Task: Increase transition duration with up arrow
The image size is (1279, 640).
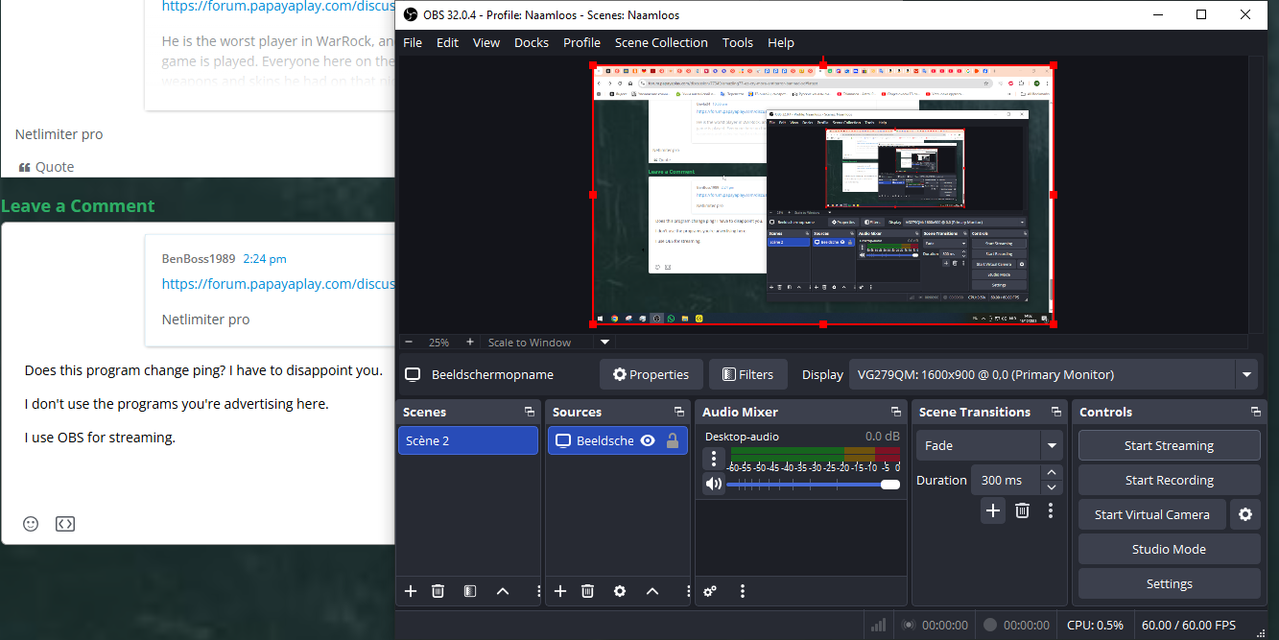Action: [x=1051, y=473]
